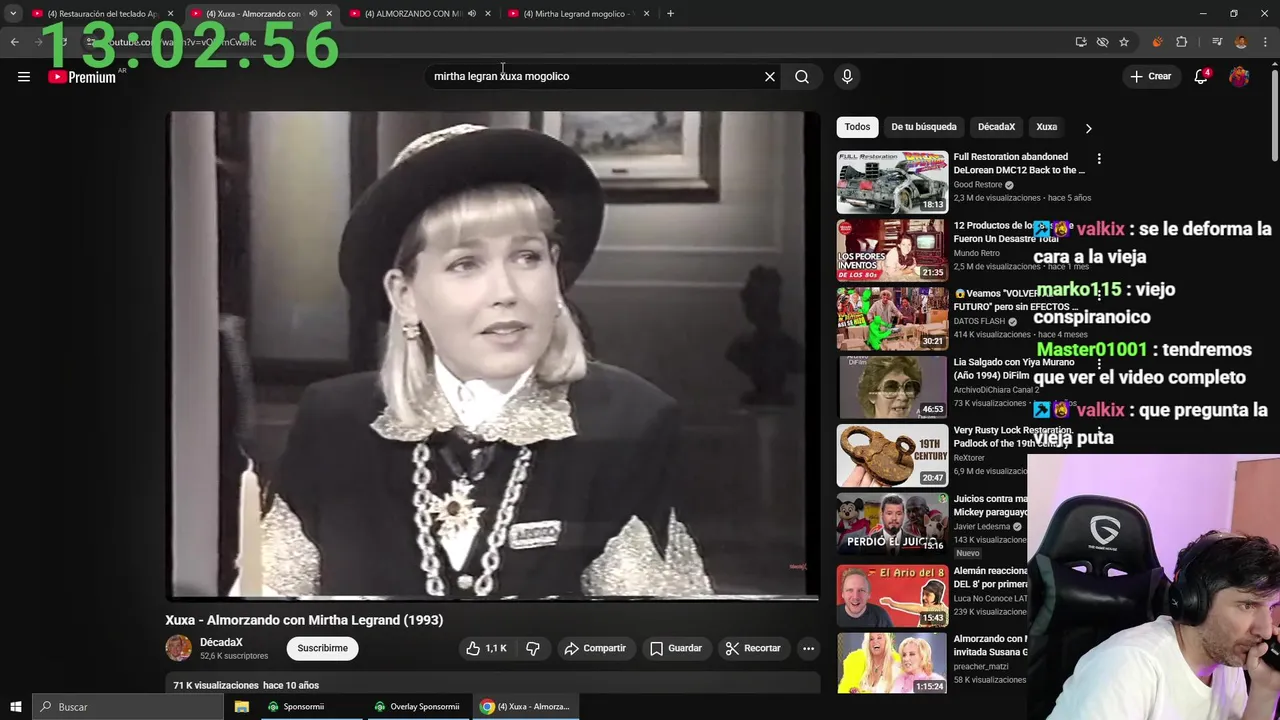Screen dimensions: 1280x720
Task: Open Chrome media controls icon
Action: click(x=1217, y=42)
